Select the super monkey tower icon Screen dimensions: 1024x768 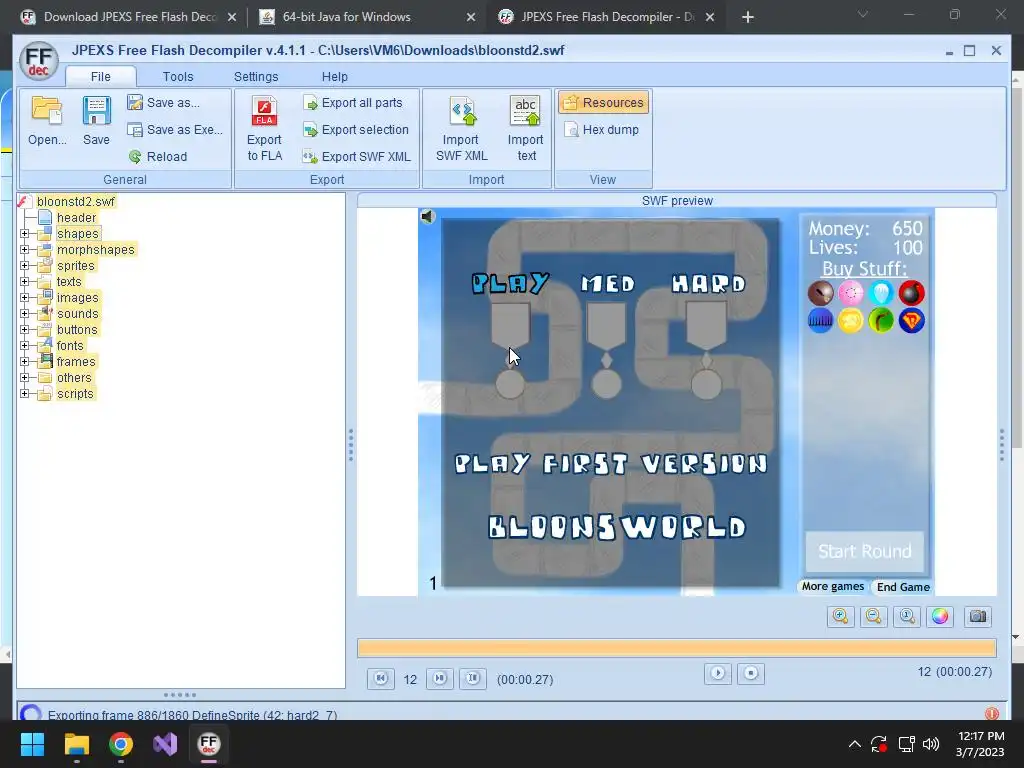(x=912, y=321)
